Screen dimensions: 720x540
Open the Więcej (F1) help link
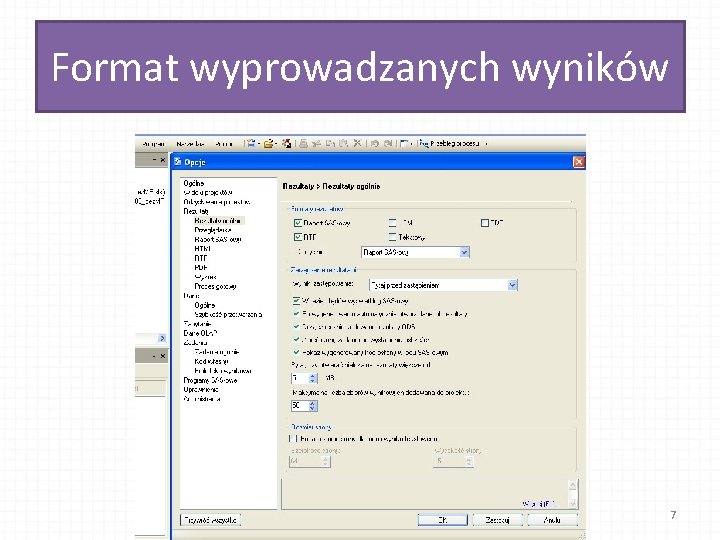point(539,504)
